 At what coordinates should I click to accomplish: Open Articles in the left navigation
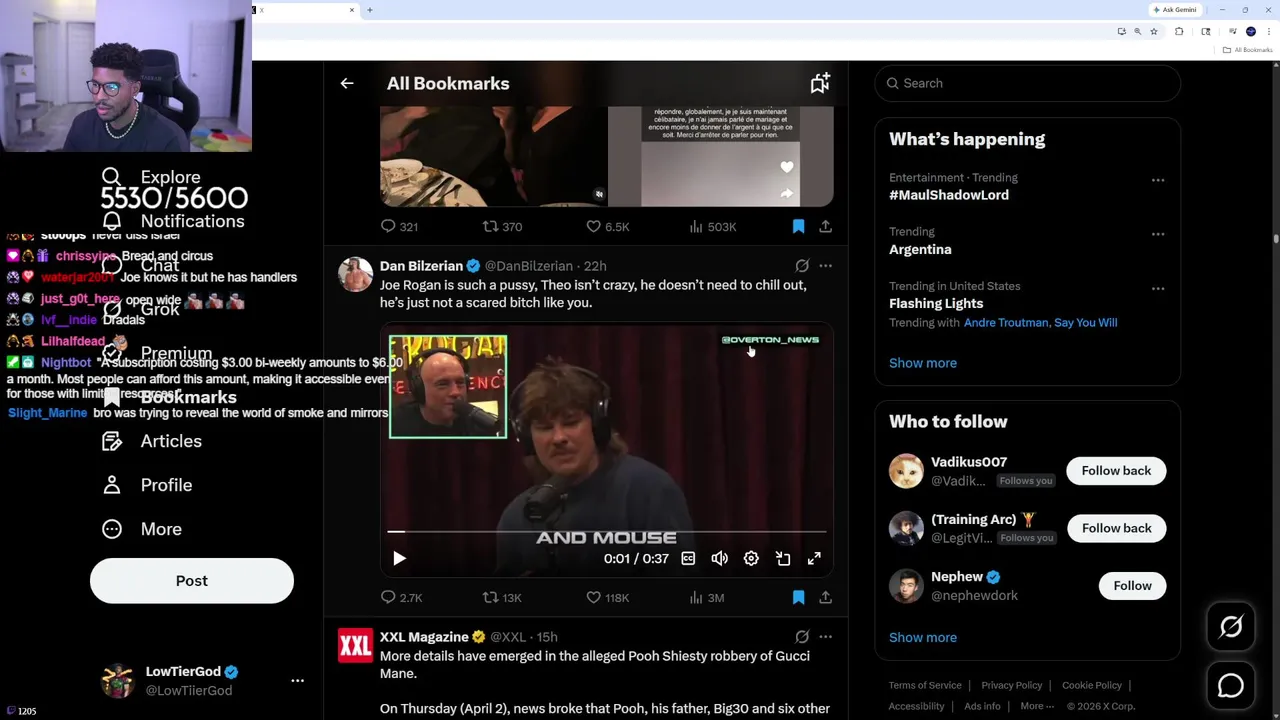point(152,441)
